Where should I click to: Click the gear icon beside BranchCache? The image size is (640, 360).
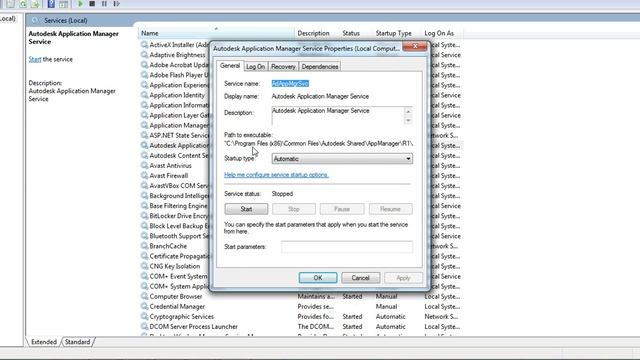[144, 246]
